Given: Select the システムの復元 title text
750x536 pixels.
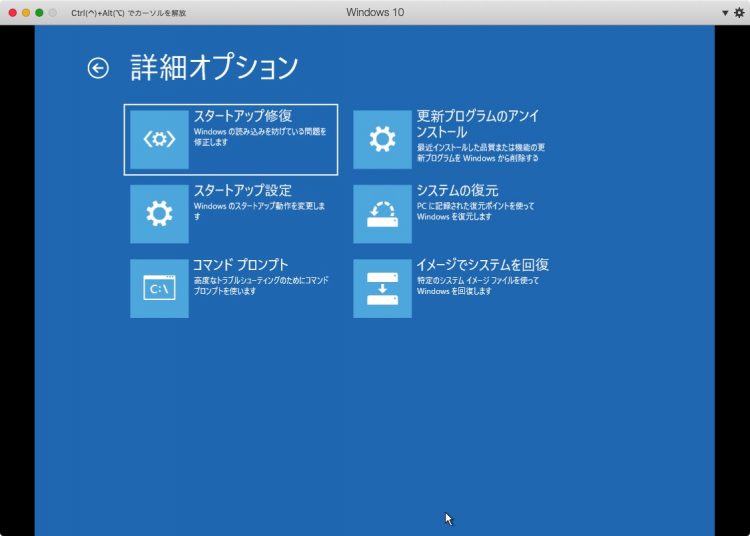Looking at the screenshot, I should [x=457, y=191].
